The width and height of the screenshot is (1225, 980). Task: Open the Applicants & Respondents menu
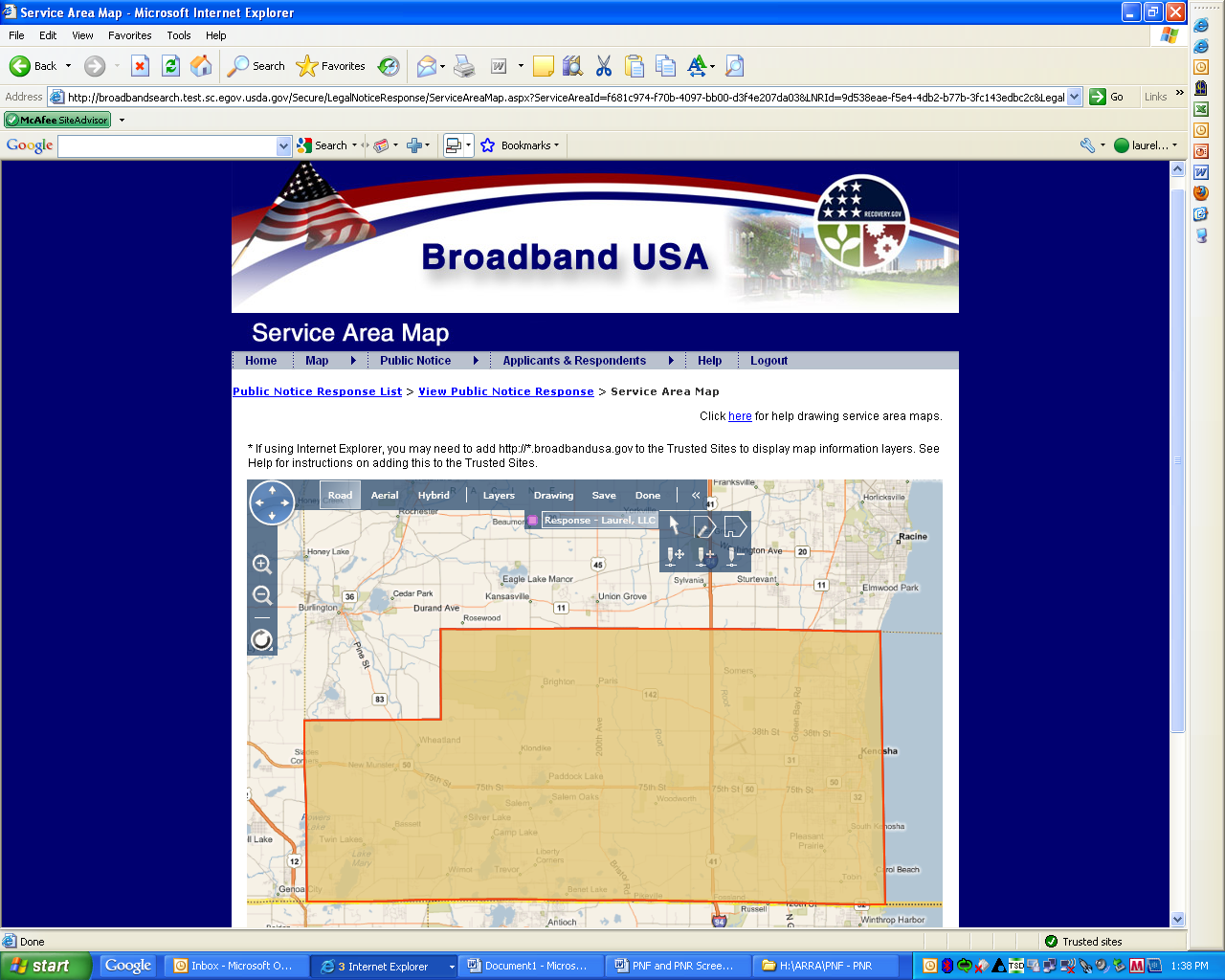click(x=574, y=361)
